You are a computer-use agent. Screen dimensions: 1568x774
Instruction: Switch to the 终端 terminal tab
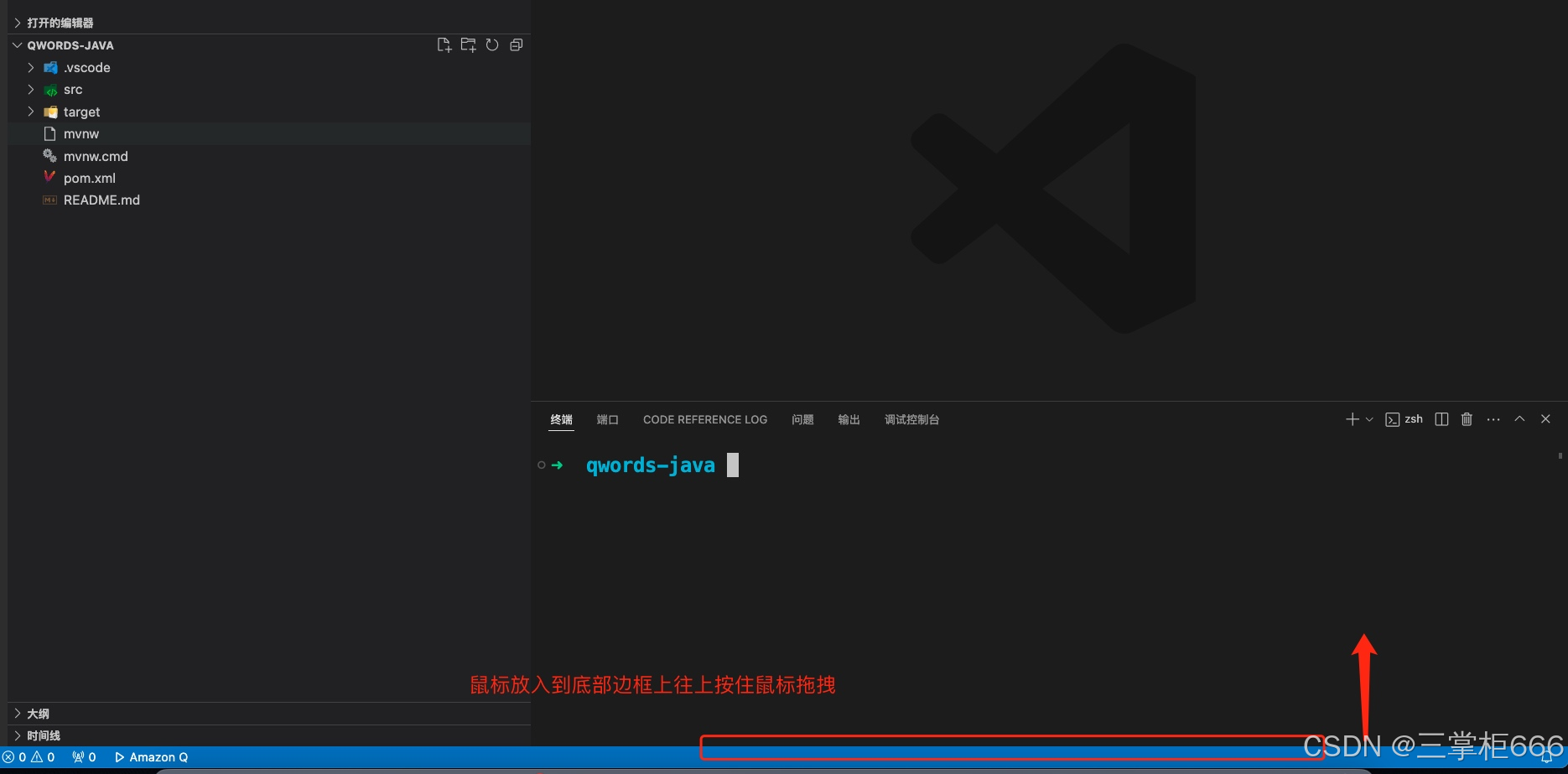561,419
